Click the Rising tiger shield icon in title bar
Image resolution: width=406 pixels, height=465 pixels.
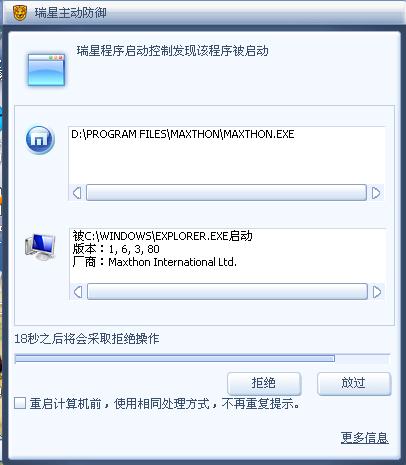coord(20,13)
